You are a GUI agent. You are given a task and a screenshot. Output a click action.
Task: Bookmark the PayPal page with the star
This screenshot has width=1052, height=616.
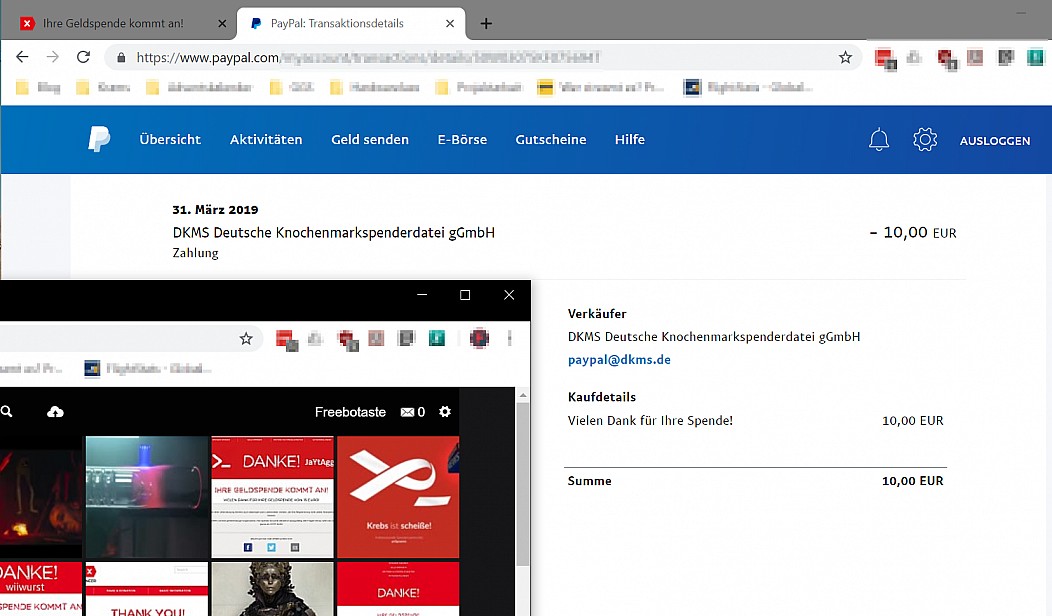[845, 58]
